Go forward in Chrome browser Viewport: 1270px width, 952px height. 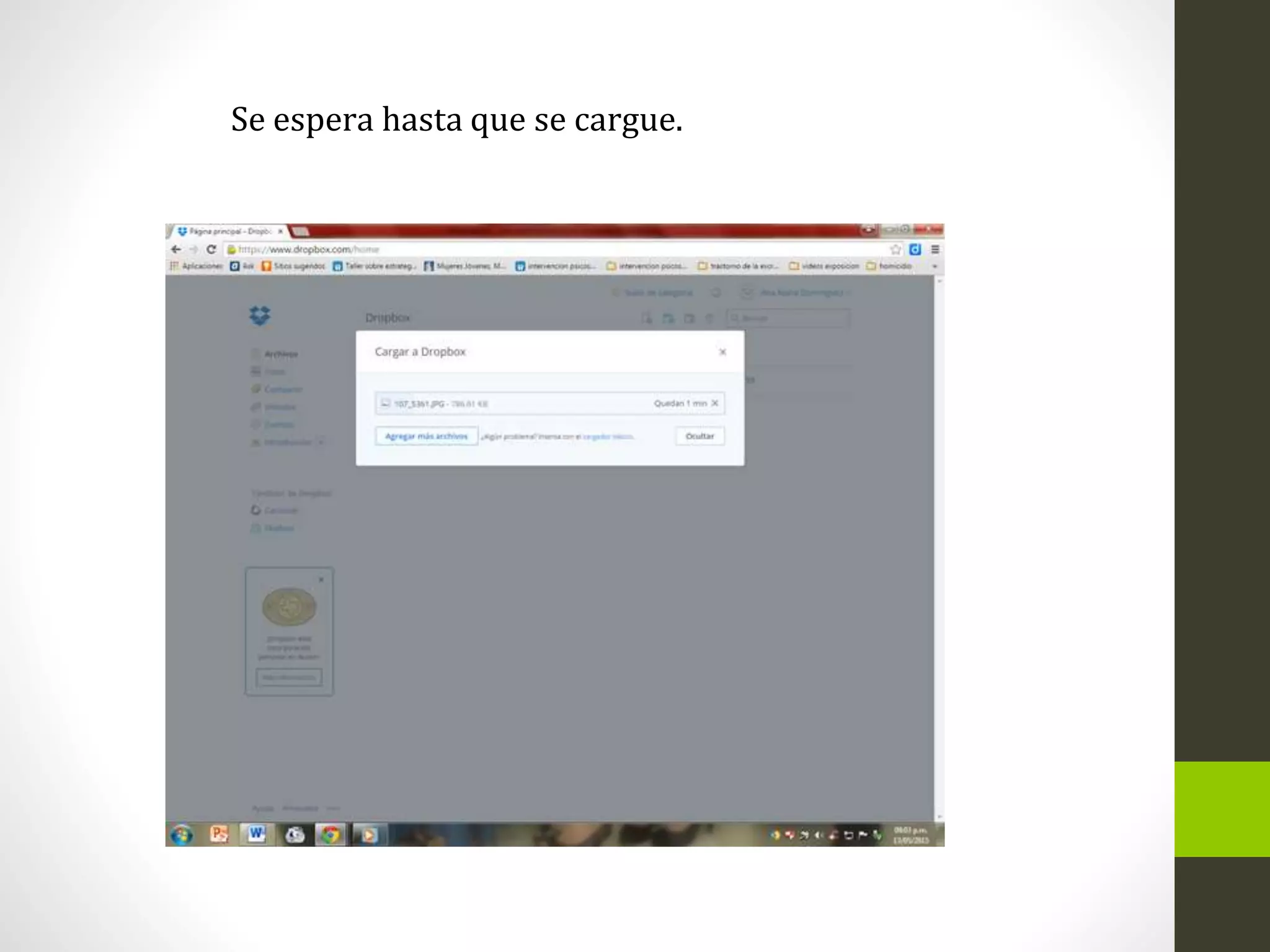click(193, 249)
